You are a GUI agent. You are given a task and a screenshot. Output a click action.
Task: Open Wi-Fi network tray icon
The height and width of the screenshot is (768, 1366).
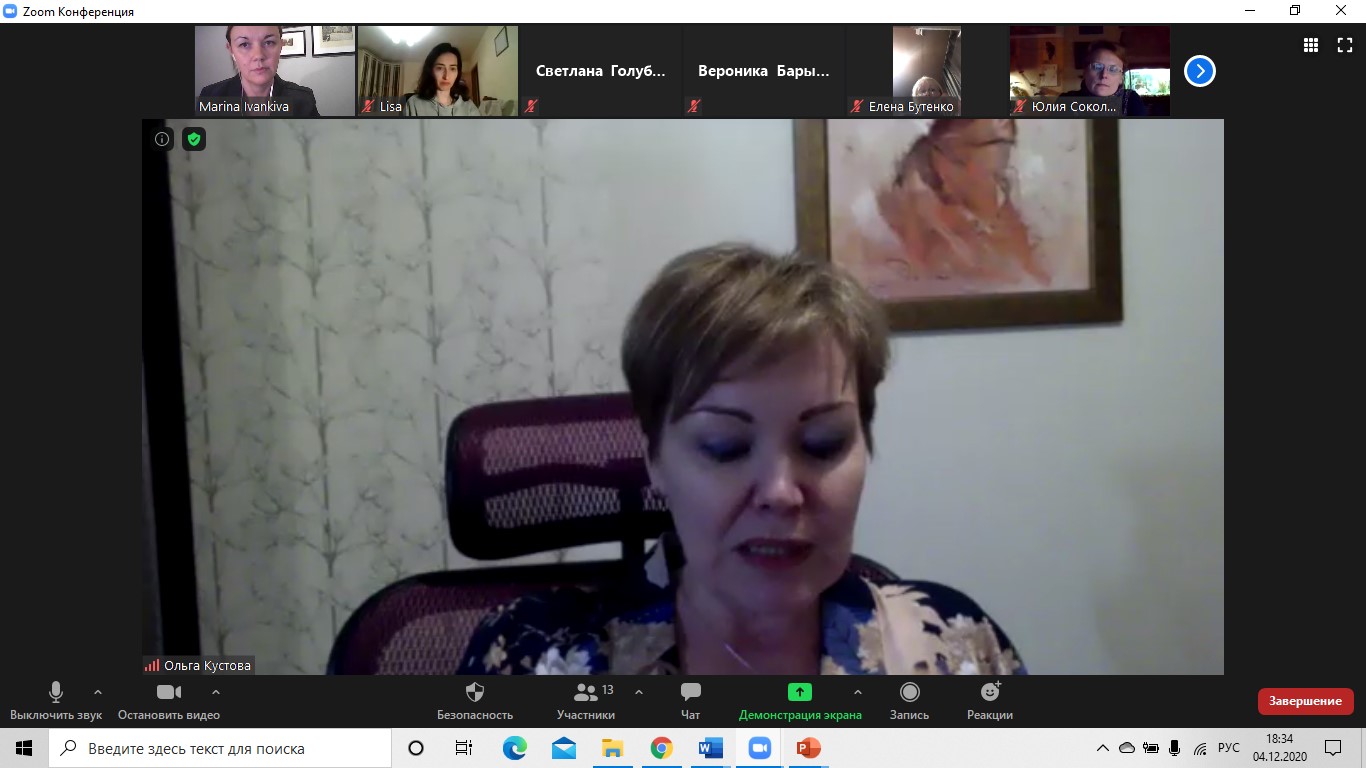(1200, 748)
